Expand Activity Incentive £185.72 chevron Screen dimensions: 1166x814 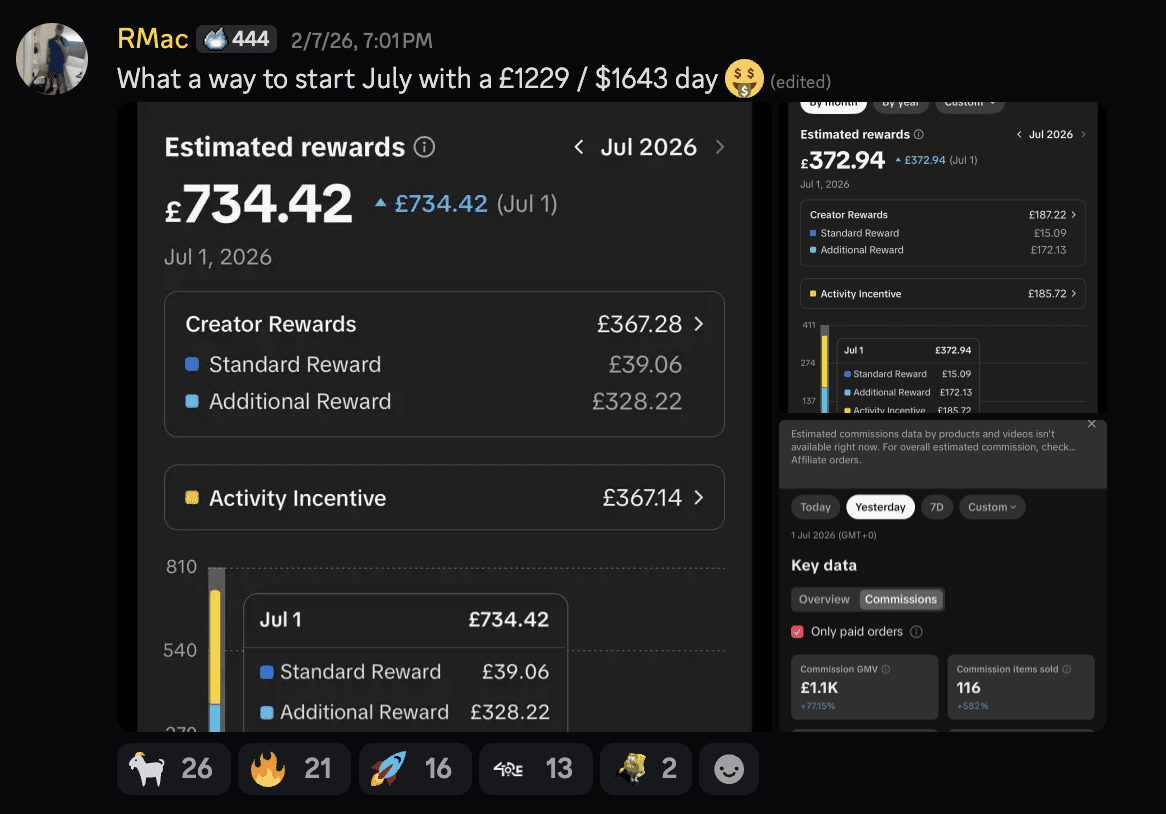point(1074,294)
